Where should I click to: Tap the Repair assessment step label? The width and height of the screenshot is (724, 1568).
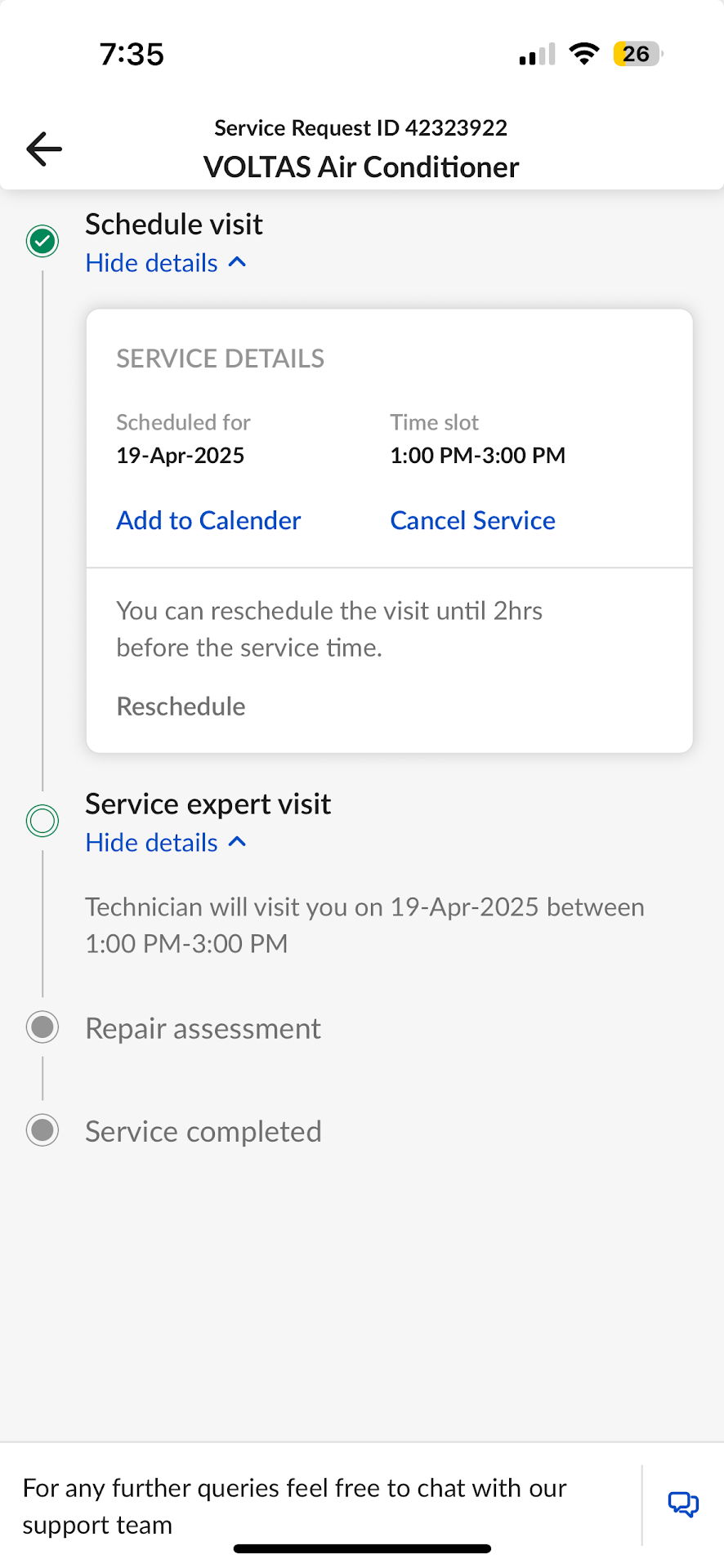(x=203, y=1028)
